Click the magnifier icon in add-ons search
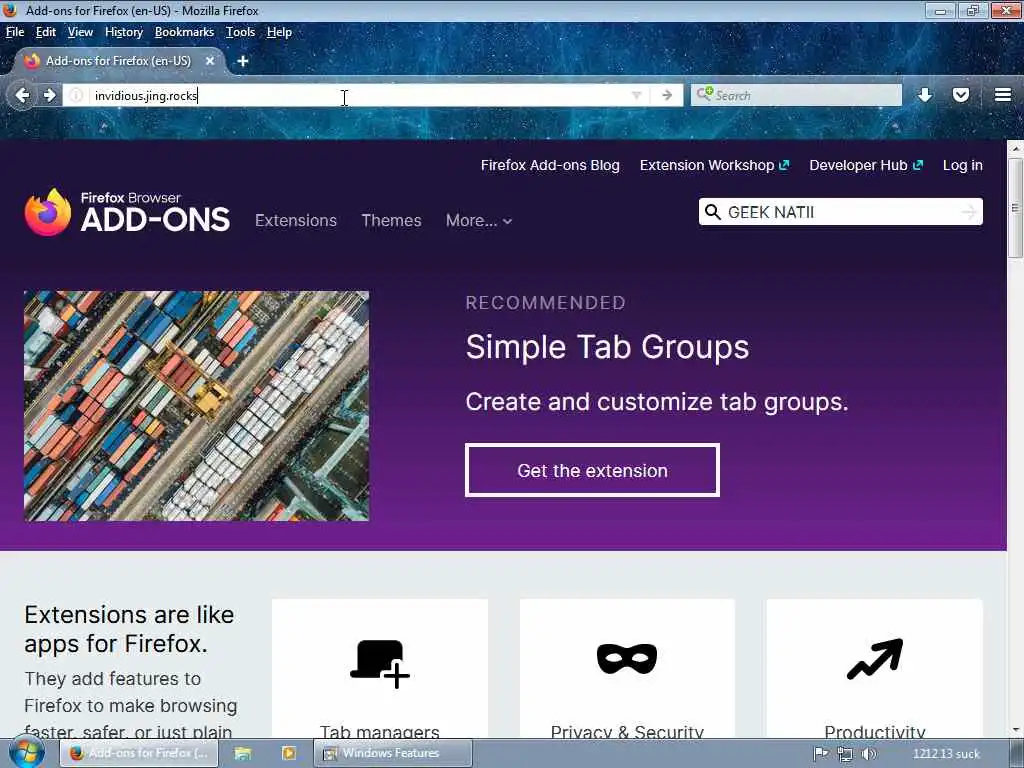The height and width of the screenshot is (768, 1024). tap(713, 212)
